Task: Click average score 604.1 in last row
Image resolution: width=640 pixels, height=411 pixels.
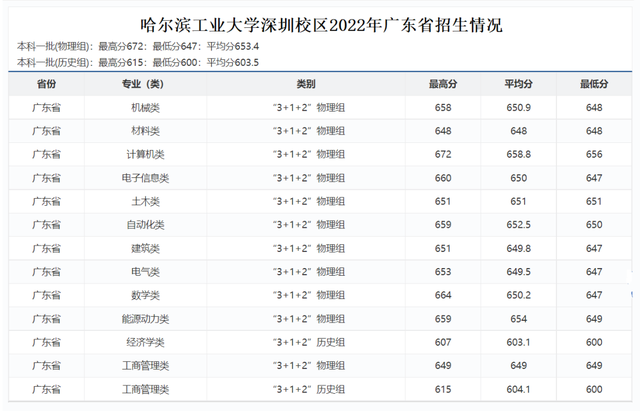Action: click(x=518, y=389)
